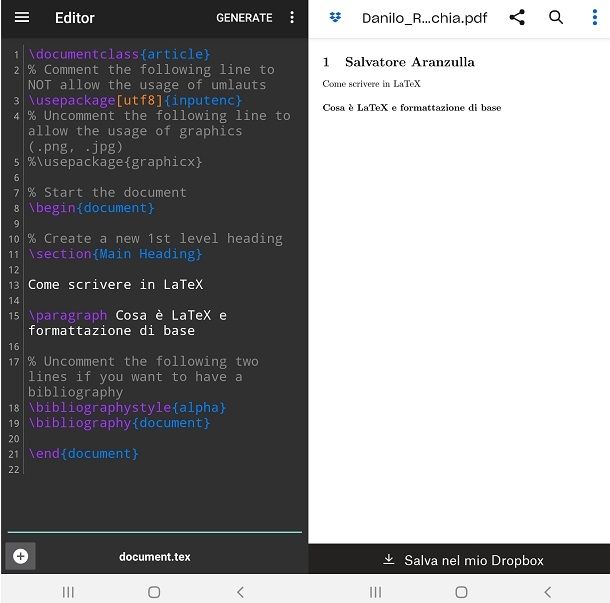The width and height of the screenshot is (610, 603).
Task: Click 'Cosa è LaTeX e formattazione di base' in PDF
Action: (412, 108)
